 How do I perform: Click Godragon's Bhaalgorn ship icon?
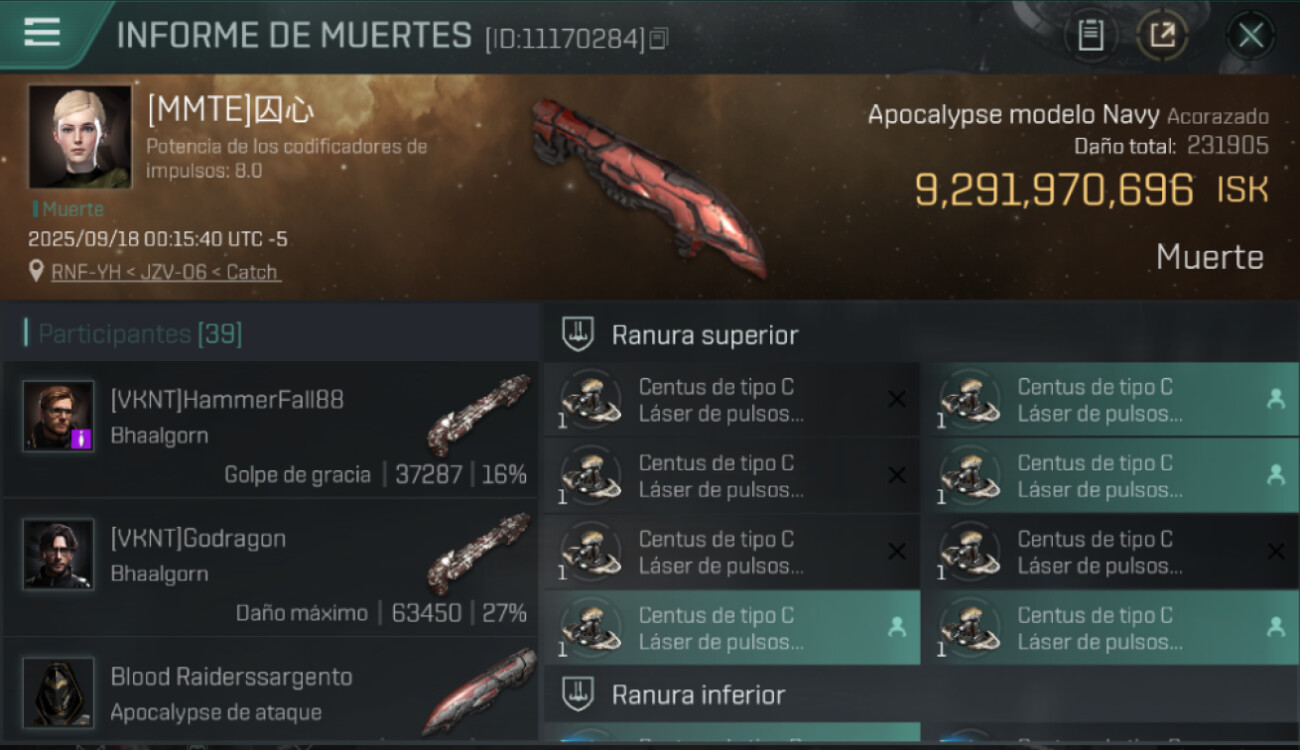click(x=478, y=553)
